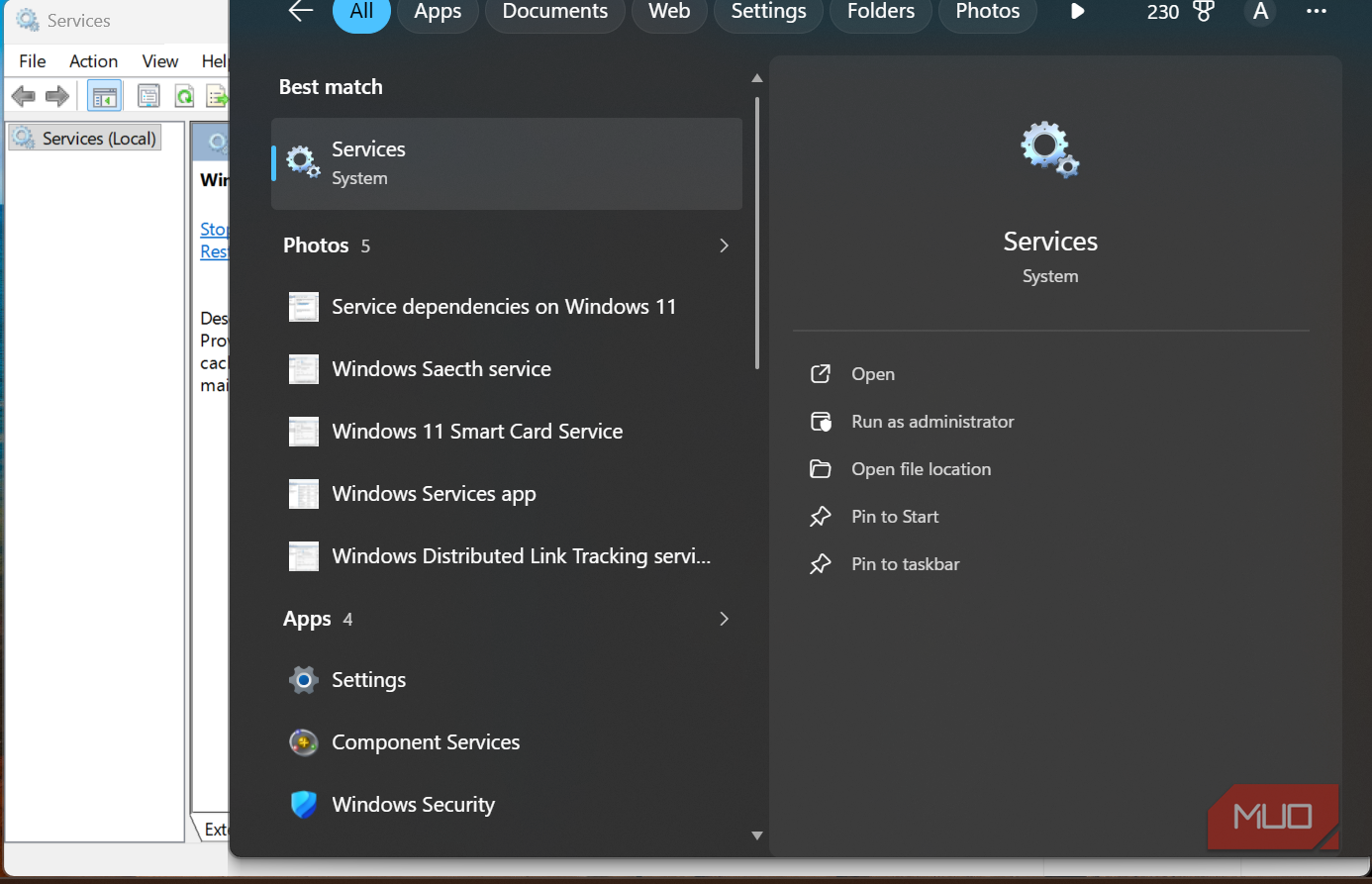The width and height of the screenshot is (1372, 884).
Task: Go back using the search panel's back arrow
Action: [301, 11]
